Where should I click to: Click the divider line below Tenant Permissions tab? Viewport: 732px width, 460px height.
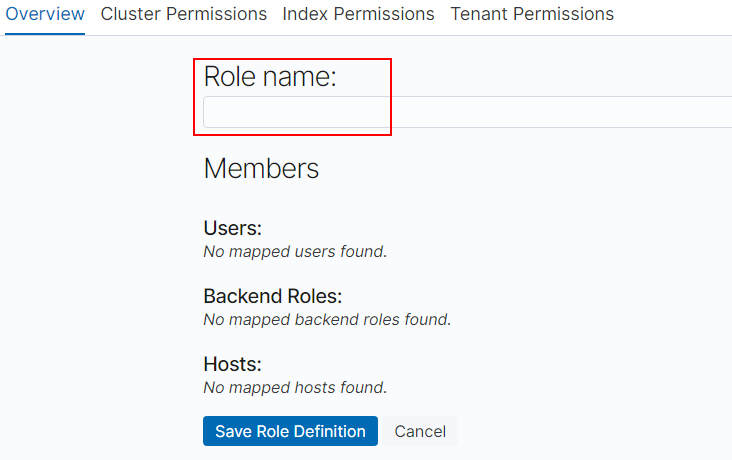pos(532,35)
